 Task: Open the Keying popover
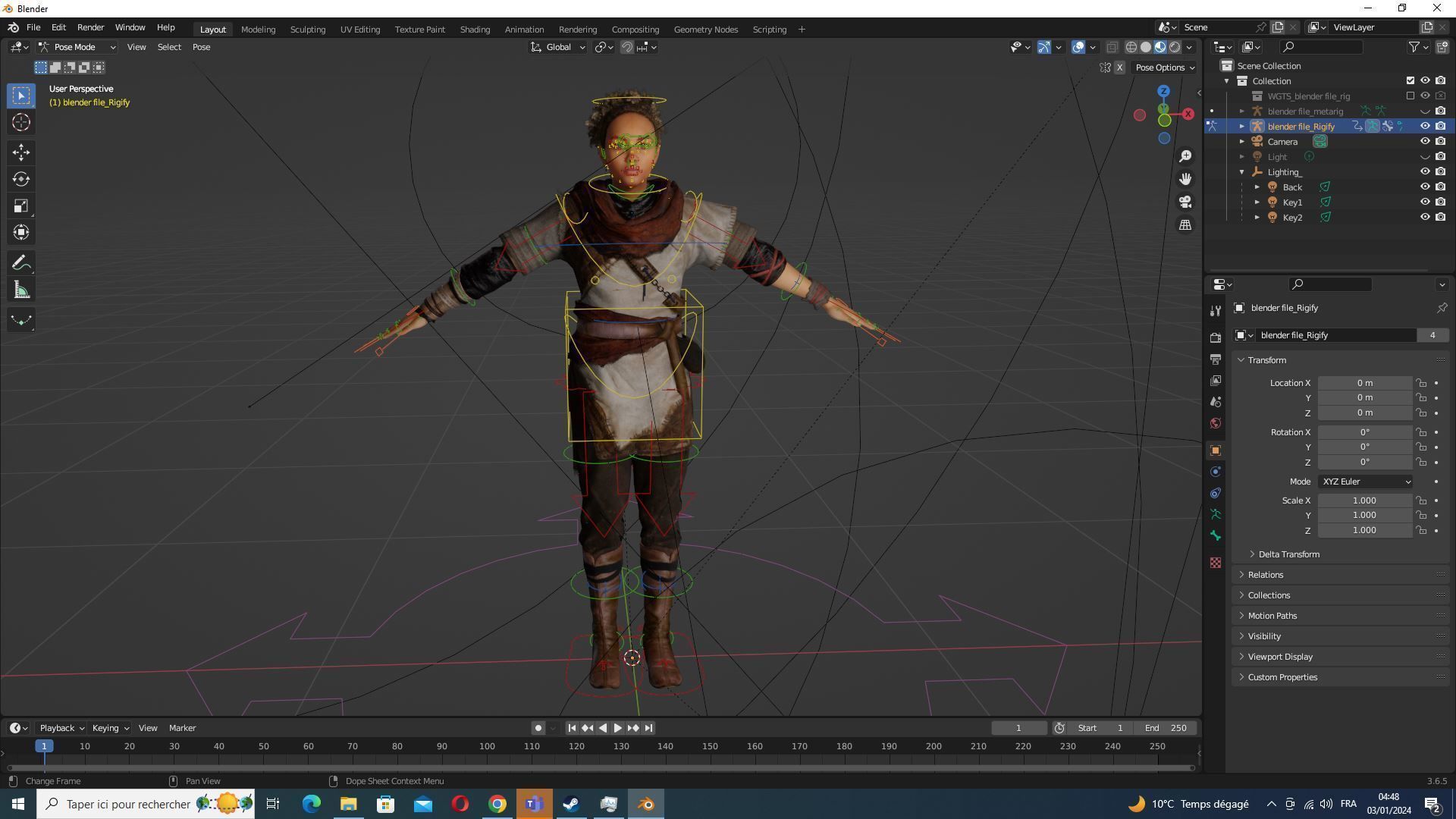pyautogui.click(x=110, y=728)
